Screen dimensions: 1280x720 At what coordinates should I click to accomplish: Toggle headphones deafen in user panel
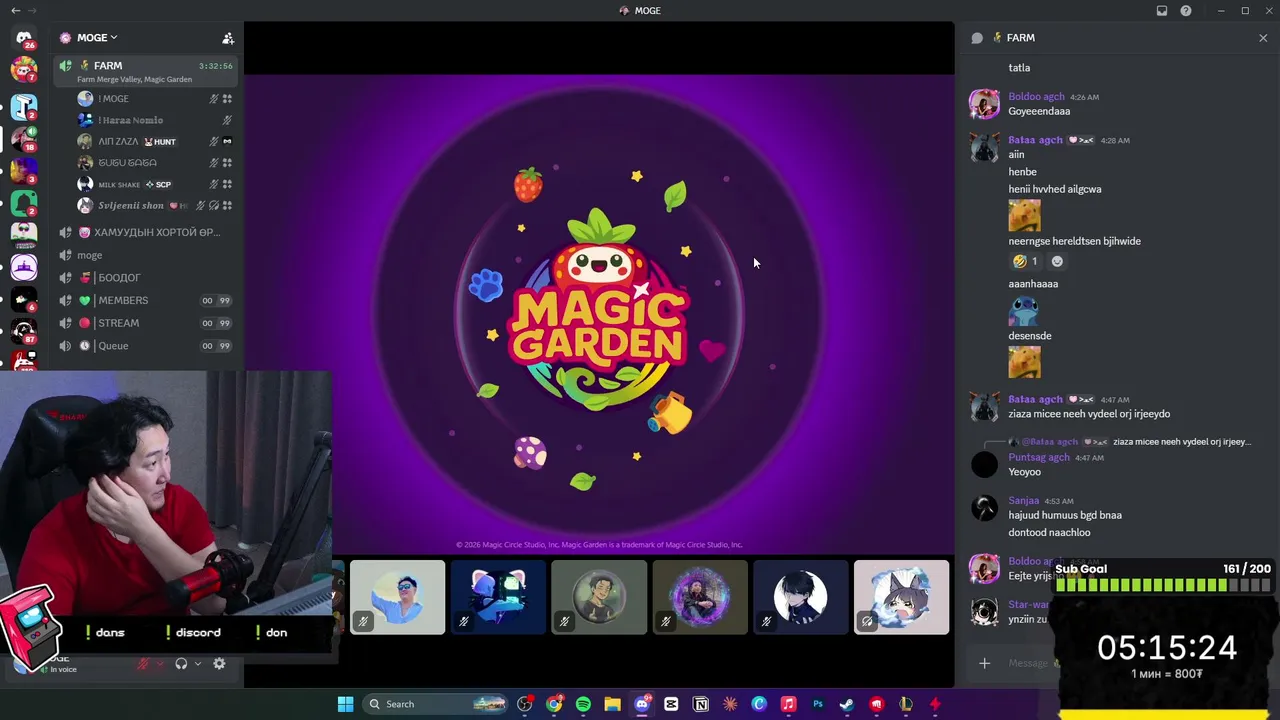(181, 664)
